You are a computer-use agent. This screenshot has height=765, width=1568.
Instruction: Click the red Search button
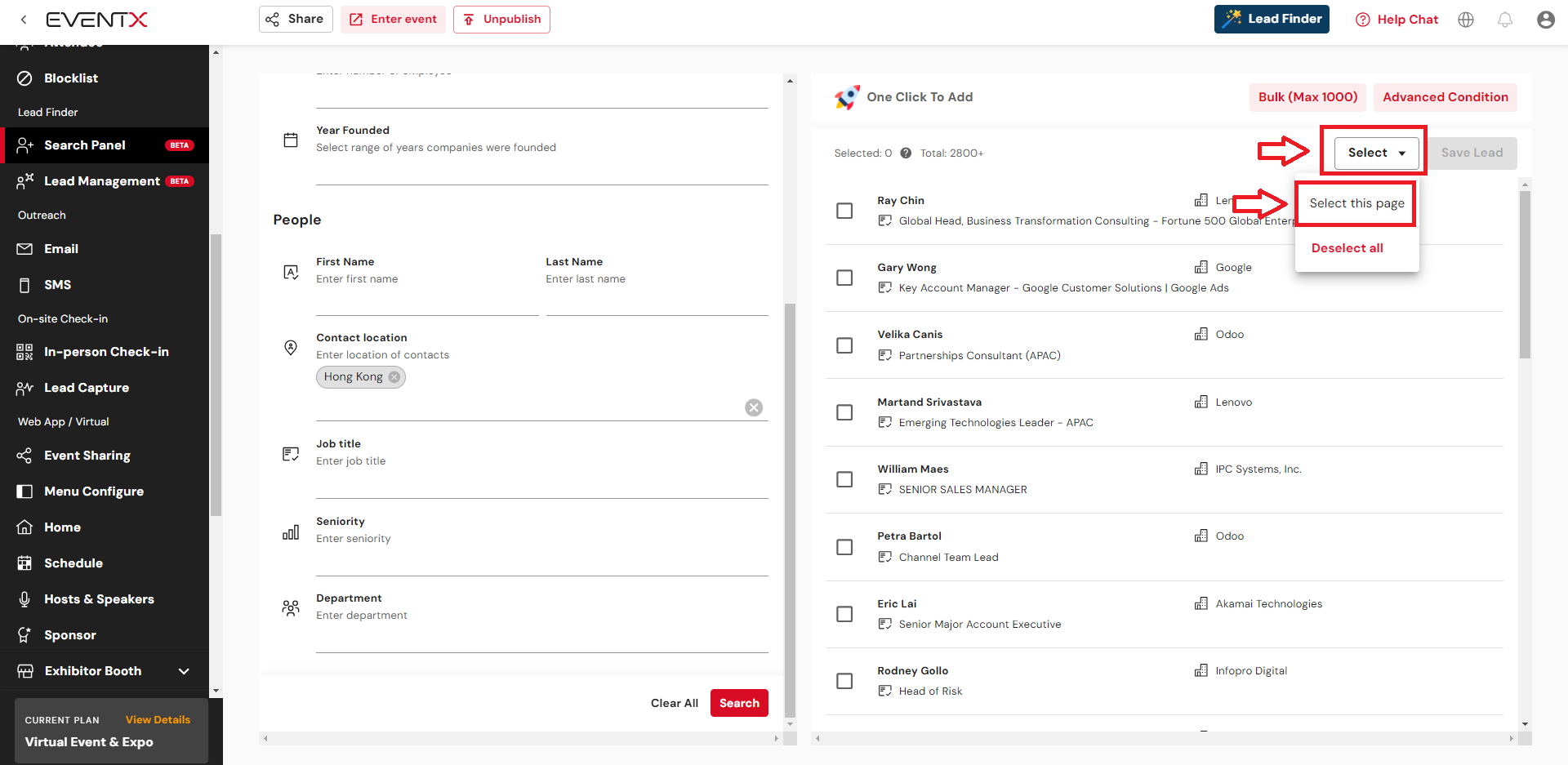pyautogui.click(x=739, y=703)
